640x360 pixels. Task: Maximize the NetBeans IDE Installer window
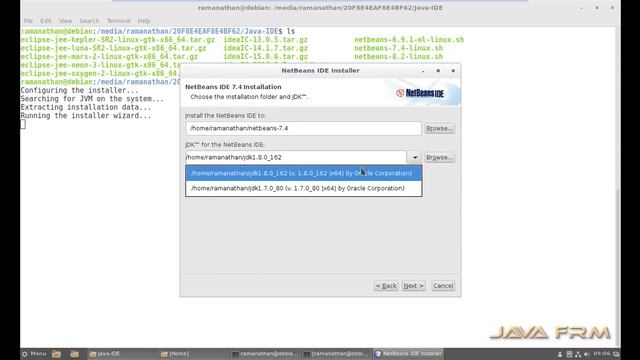[438, 71]
